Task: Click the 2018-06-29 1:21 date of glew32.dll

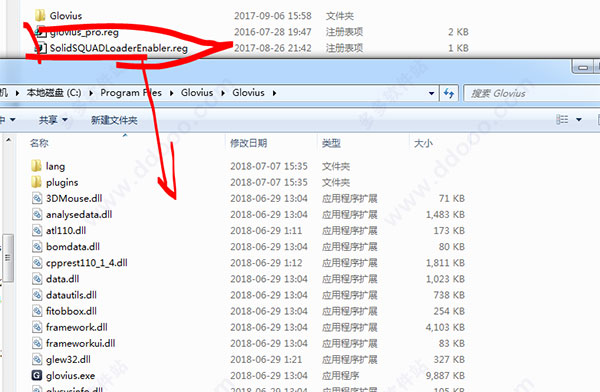Action: point(266,359)
